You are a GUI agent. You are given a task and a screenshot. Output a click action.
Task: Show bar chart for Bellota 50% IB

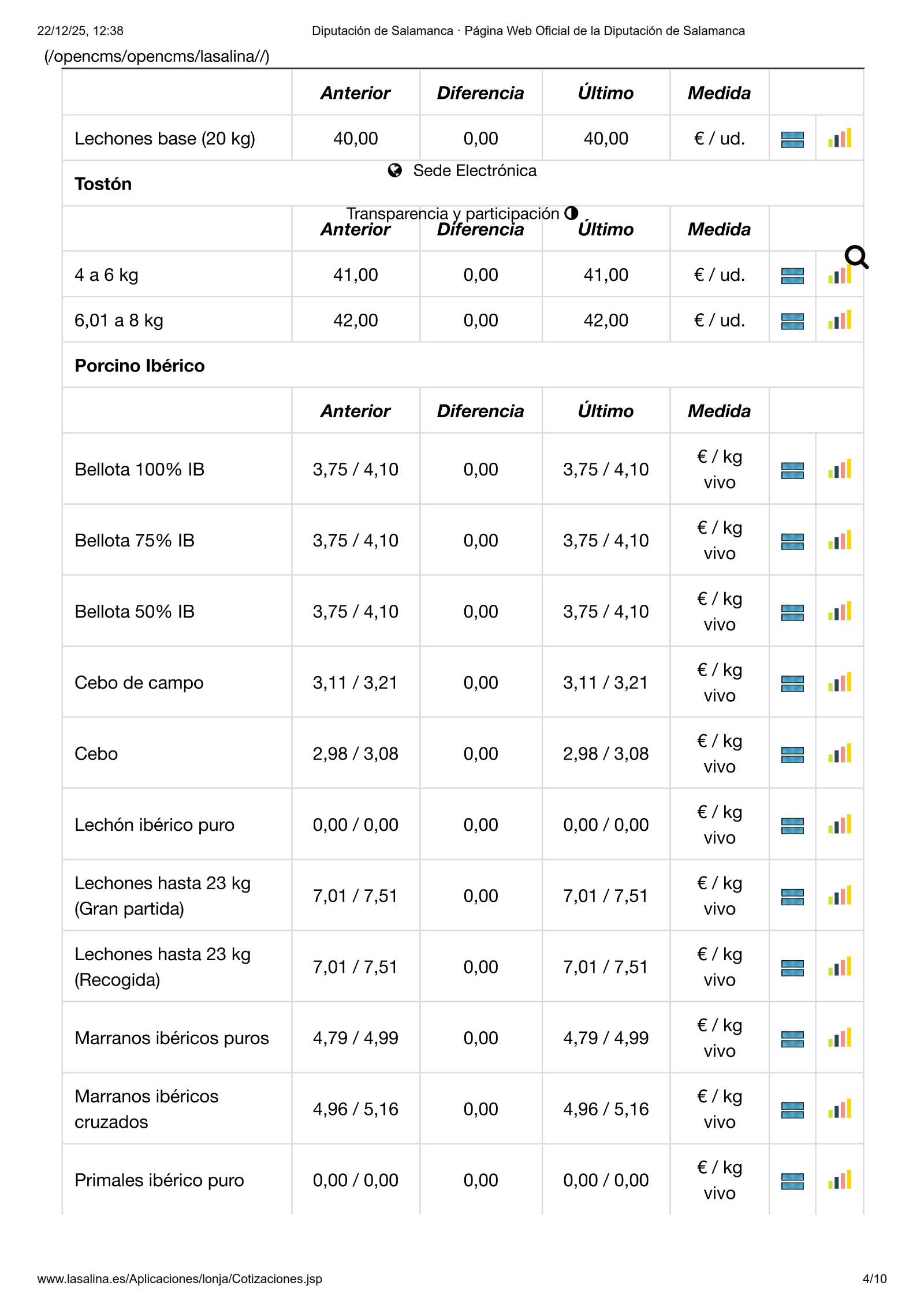click(x=840, y=612)
